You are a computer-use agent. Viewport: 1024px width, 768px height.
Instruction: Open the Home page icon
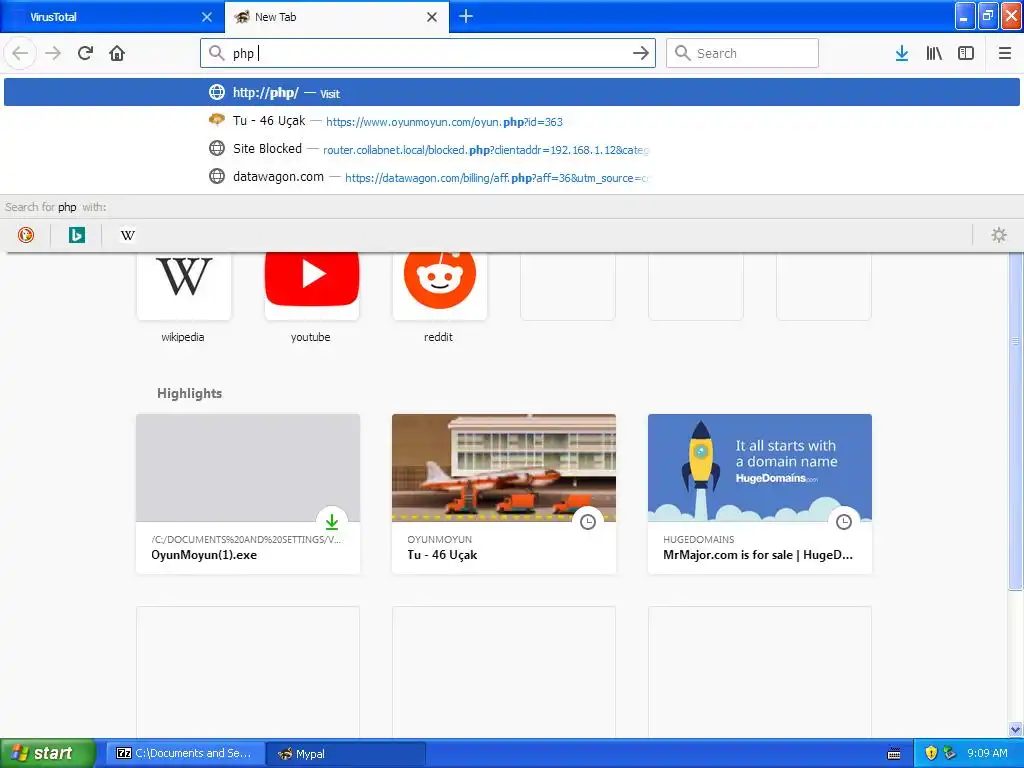pyautogui.click(x=117, y=53)
